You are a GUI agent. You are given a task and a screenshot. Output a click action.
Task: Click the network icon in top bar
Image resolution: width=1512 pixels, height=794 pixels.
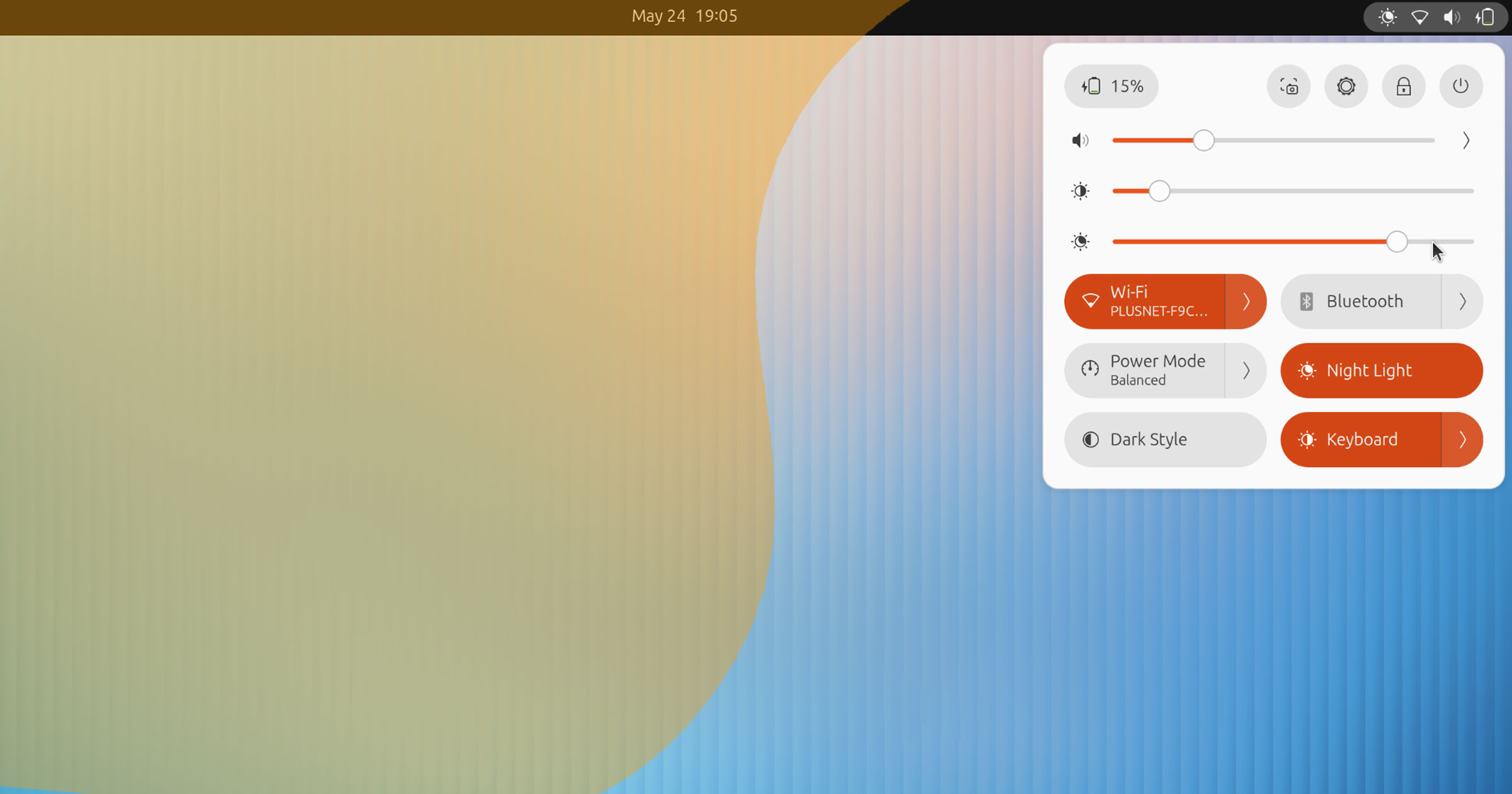tap(1420, 17)
